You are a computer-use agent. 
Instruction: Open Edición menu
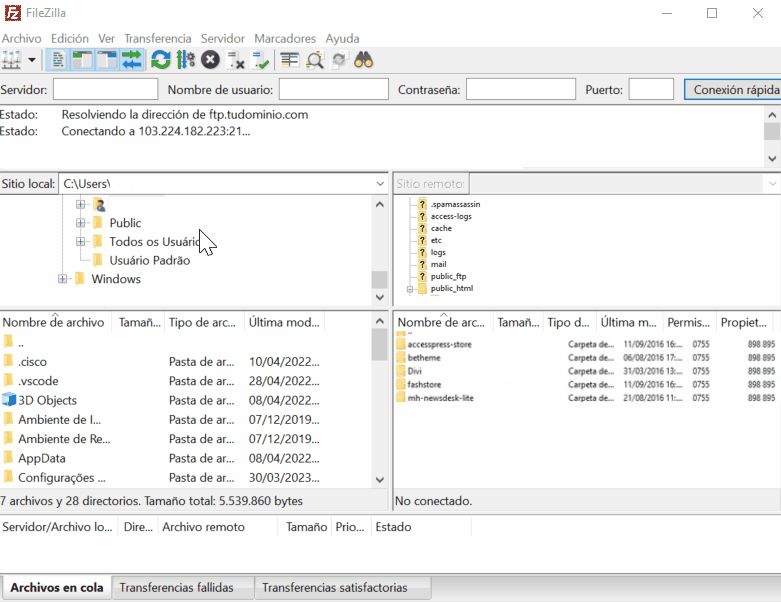pos(70,38)
